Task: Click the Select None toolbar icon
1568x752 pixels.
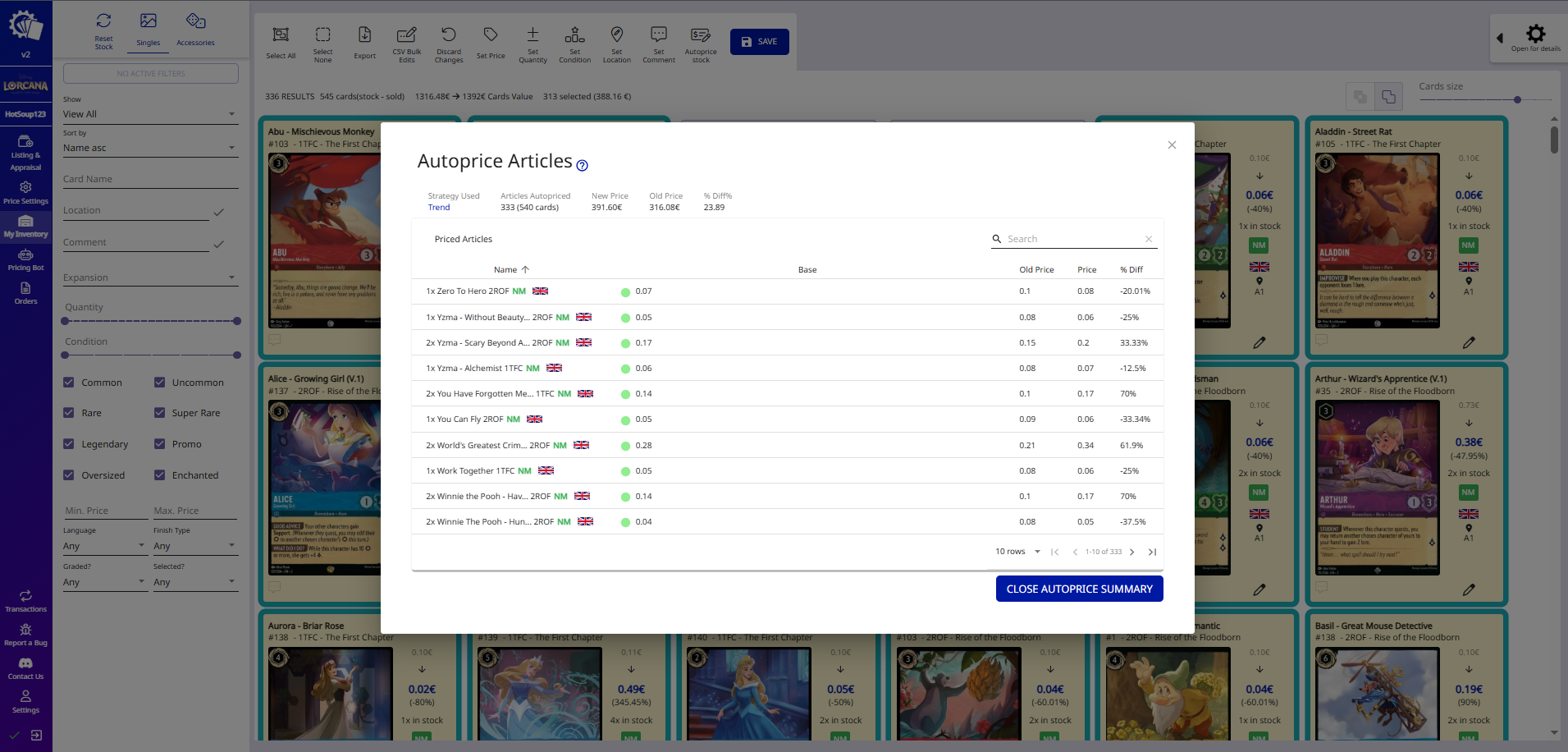Action: pyautogui.click(x=323, y=34)
